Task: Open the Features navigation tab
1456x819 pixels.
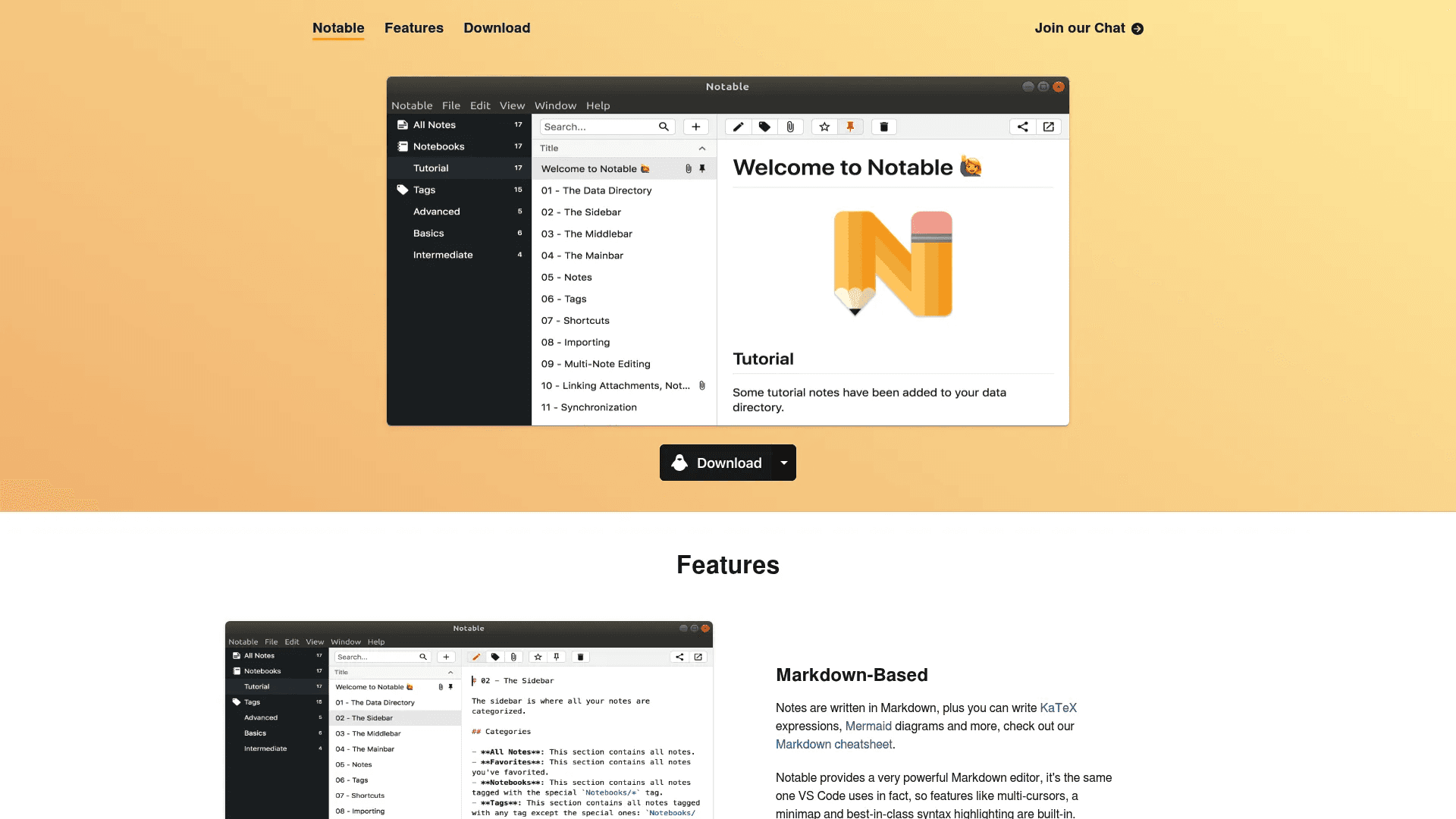Action: coord(413,28)
